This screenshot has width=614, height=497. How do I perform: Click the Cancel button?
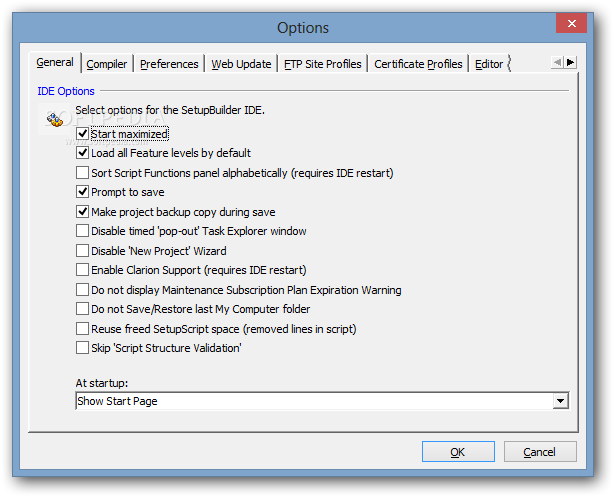[540, 452]
